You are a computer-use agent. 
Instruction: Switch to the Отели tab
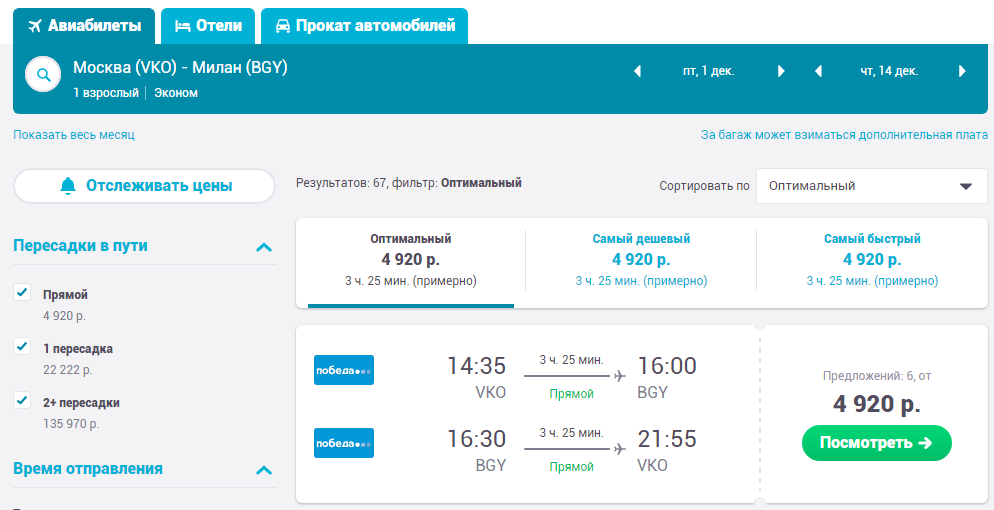tap(208, 26)
